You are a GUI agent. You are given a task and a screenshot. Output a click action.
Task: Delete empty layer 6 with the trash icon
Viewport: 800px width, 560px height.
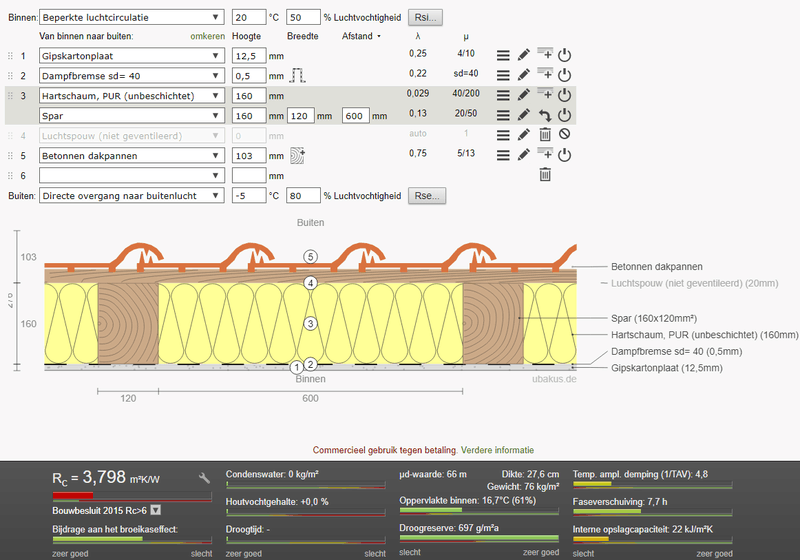coord(545,175)
